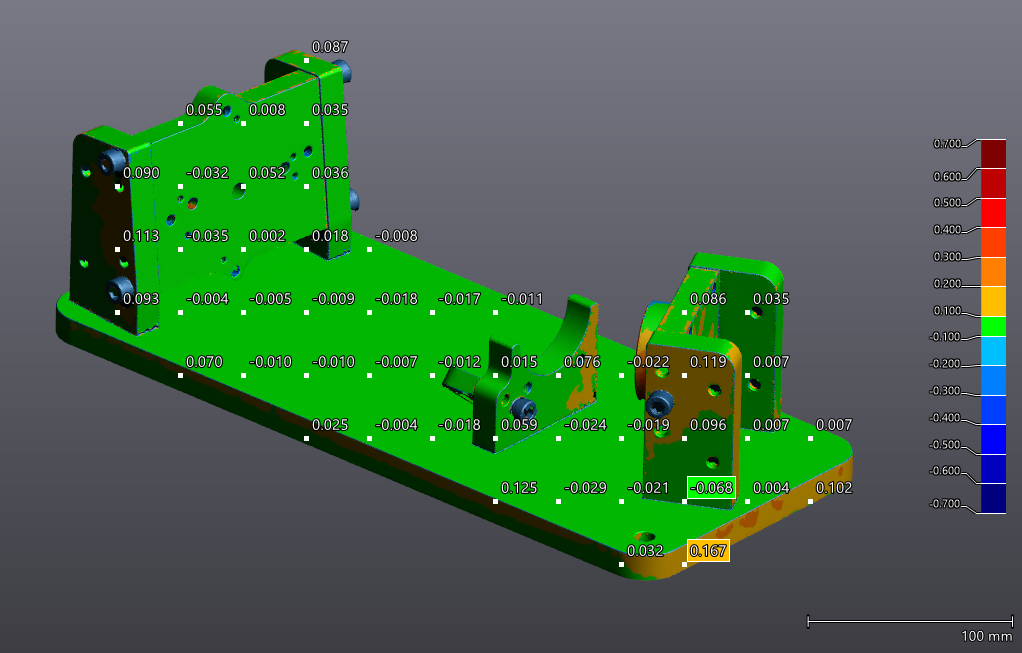1022x653 pixels.
Task: Click the yellow legend color band
Action: [992, 299]
